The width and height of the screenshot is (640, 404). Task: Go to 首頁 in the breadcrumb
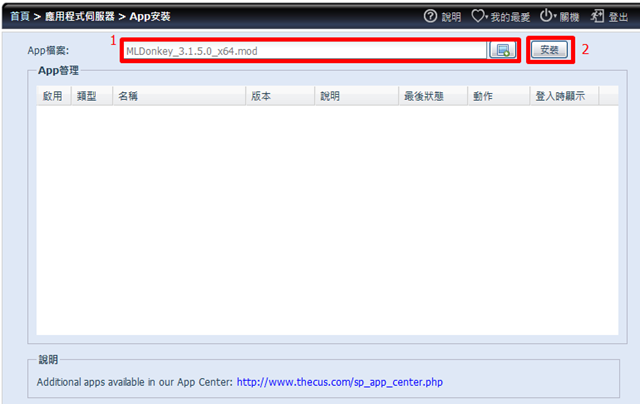[20, 16]
